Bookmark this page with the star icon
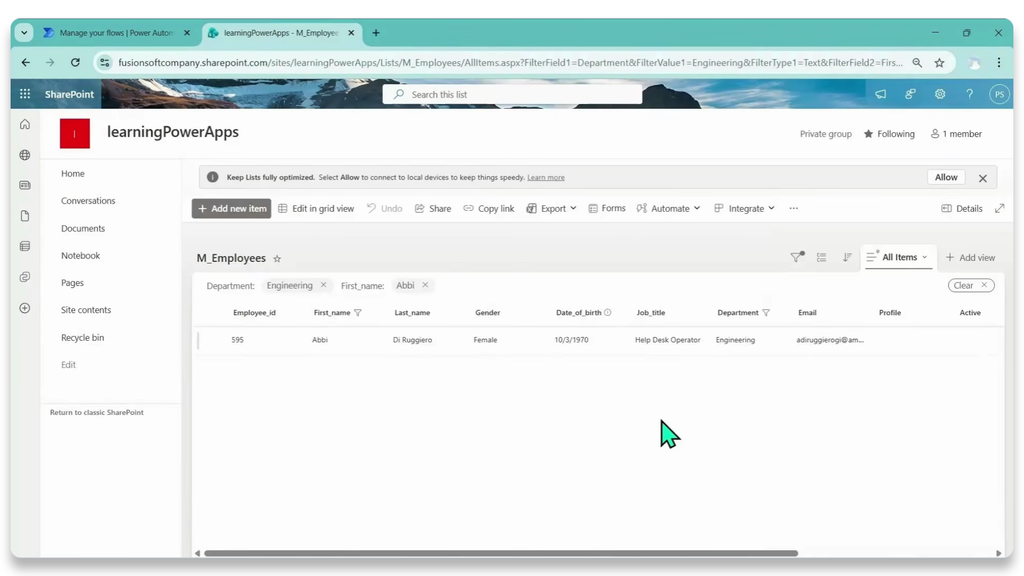The width and height of the screenshot is (1024, 576). 939,63
